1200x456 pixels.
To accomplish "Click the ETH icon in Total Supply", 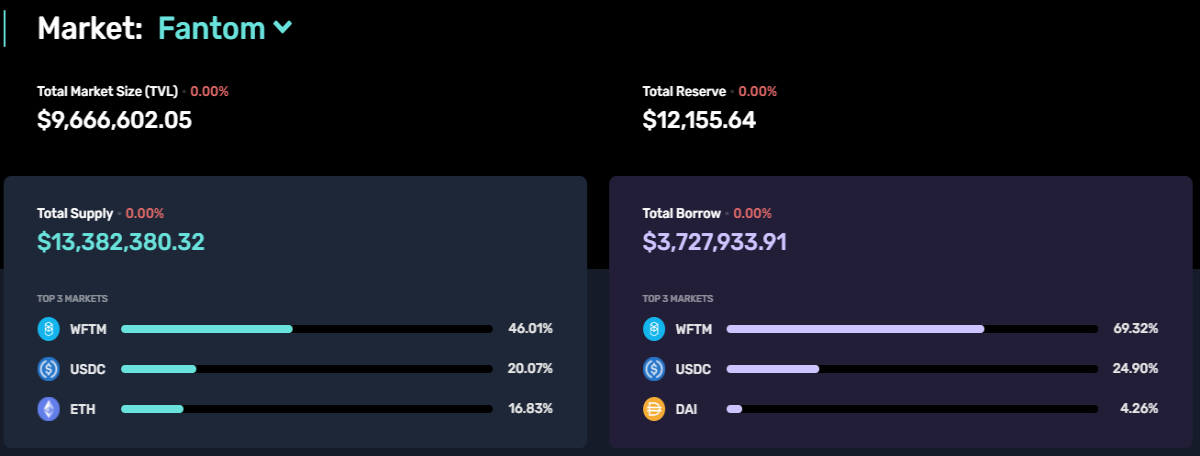I will pyautogui.click(x=49, y=409).
